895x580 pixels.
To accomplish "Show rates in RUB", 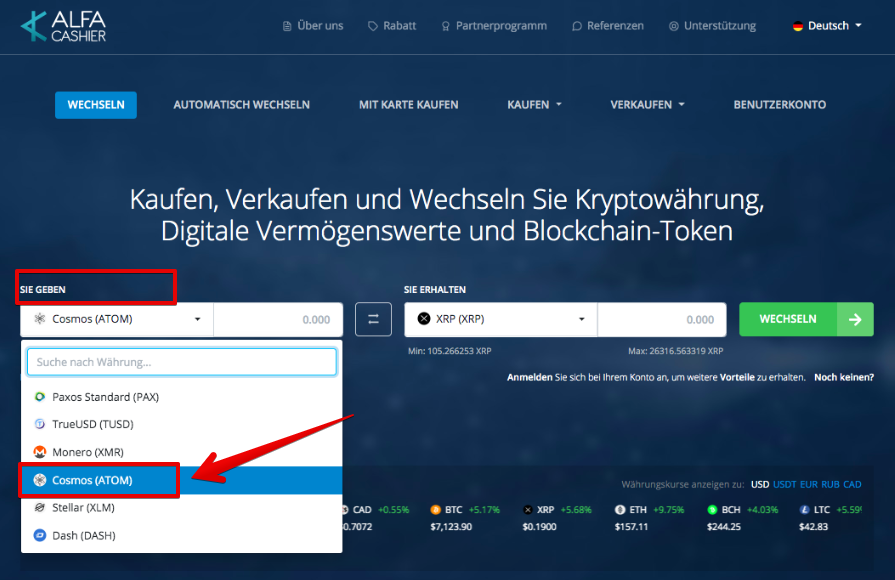I will click(x=830, y=485).
